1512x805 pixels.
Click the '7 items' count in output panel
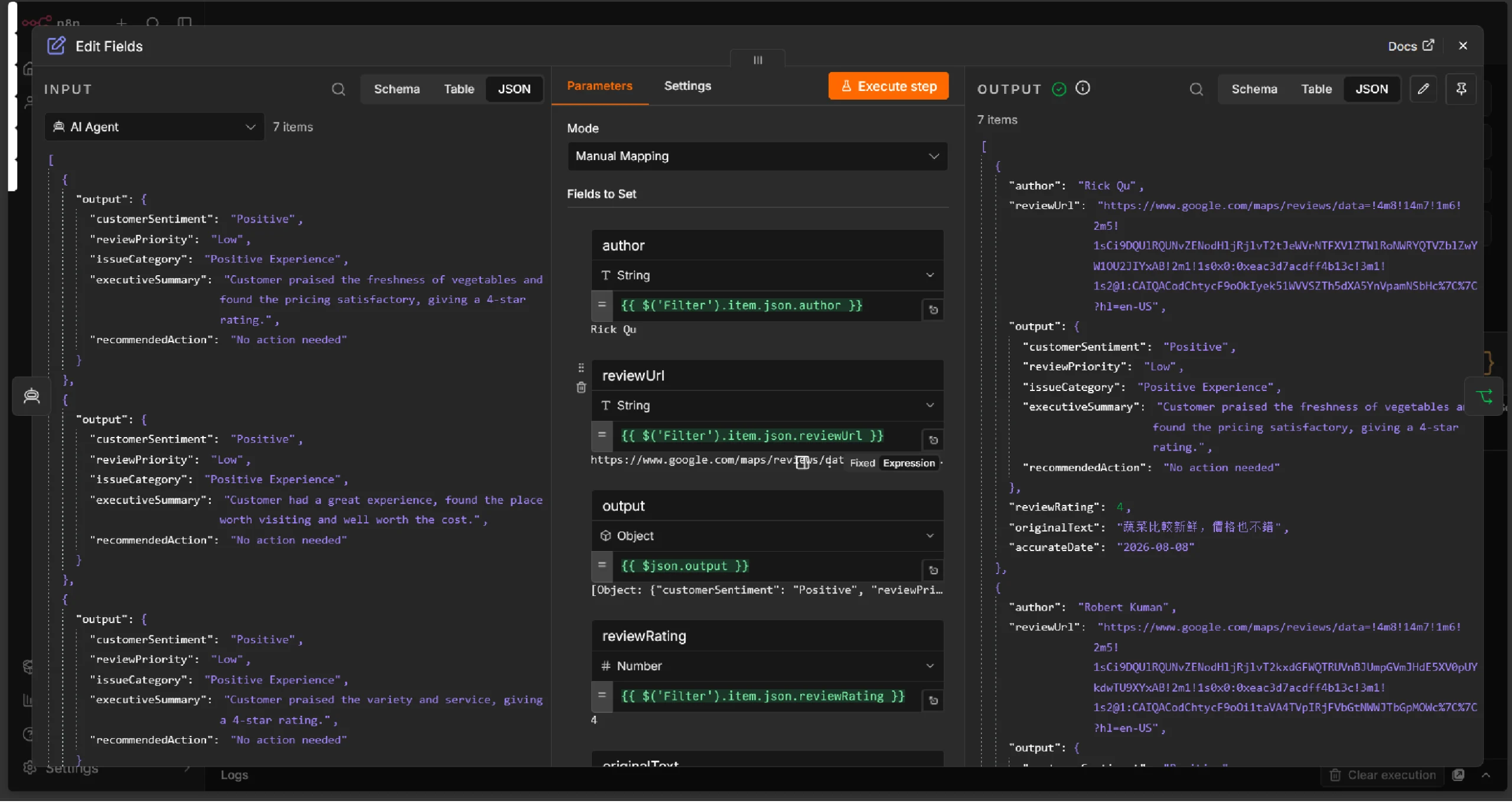tap(997, 120)
